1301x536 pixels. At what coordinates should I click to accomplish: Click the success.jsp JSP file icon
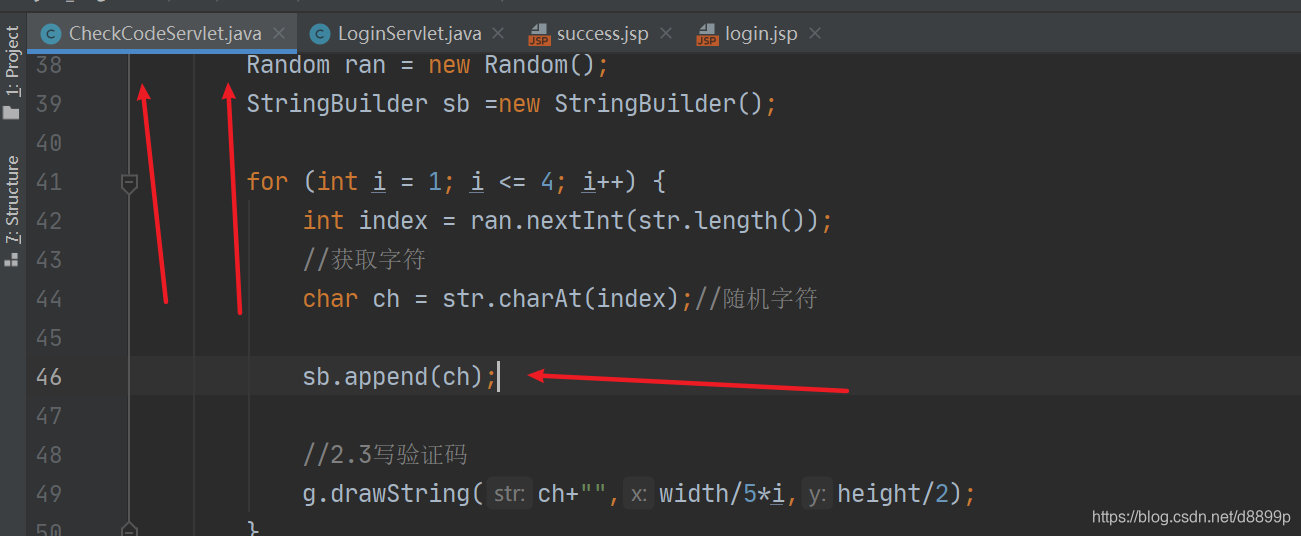[539, 35]
